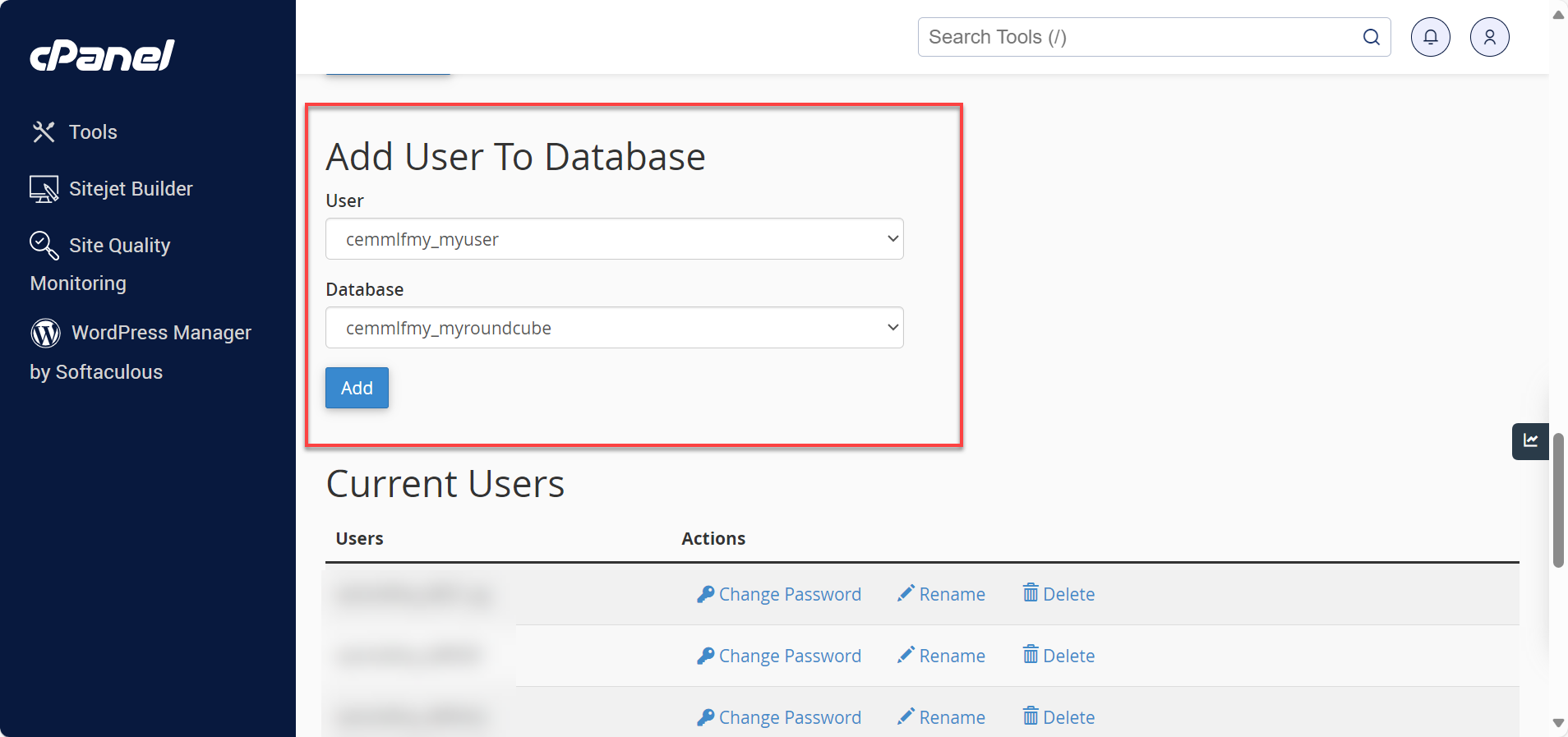Click the Users column header
This screenshot has width=1568, height=737.
(x=360, y=539)
